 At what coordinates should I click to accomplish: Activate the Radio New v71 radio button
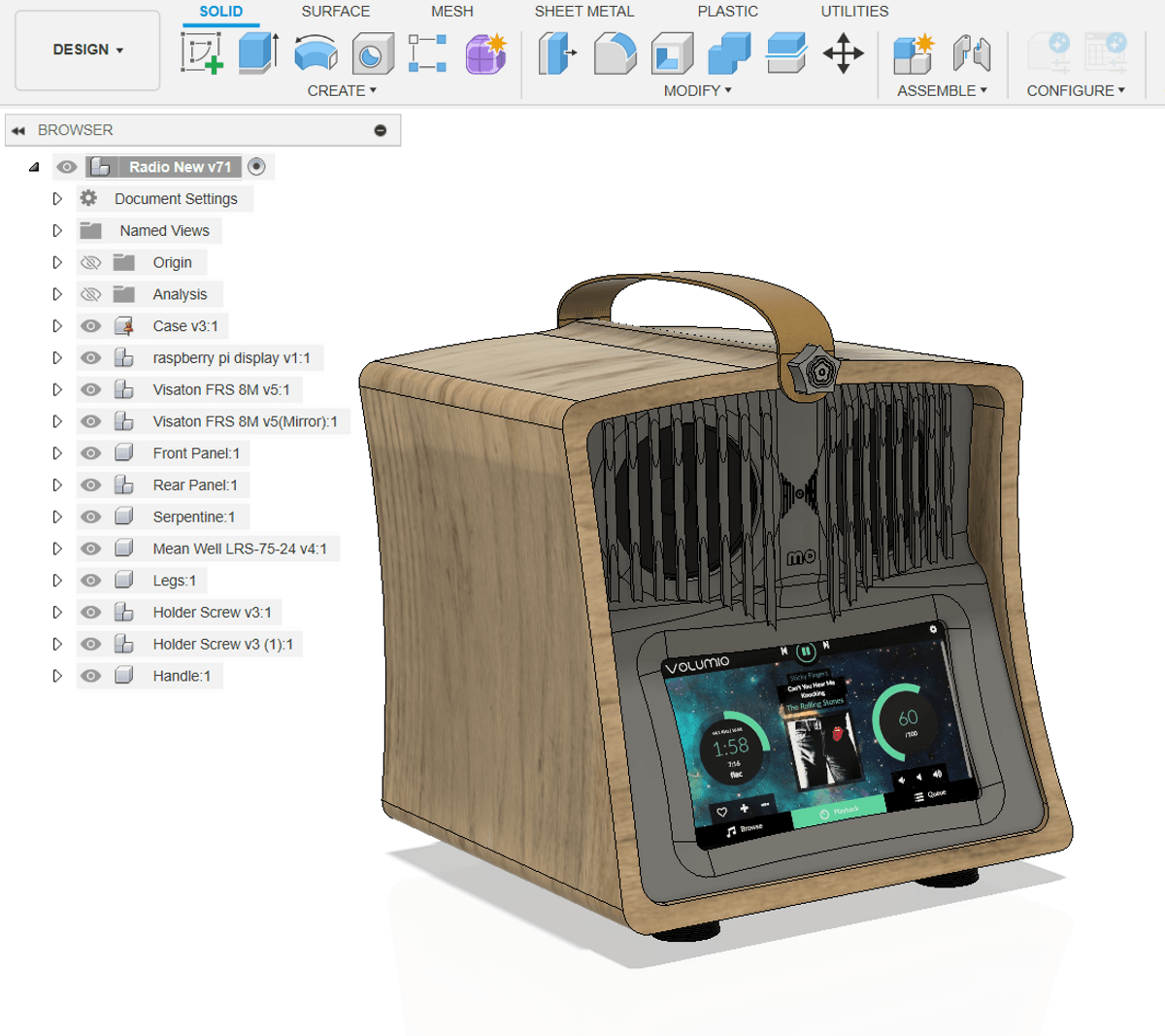(x=256, y=167)
